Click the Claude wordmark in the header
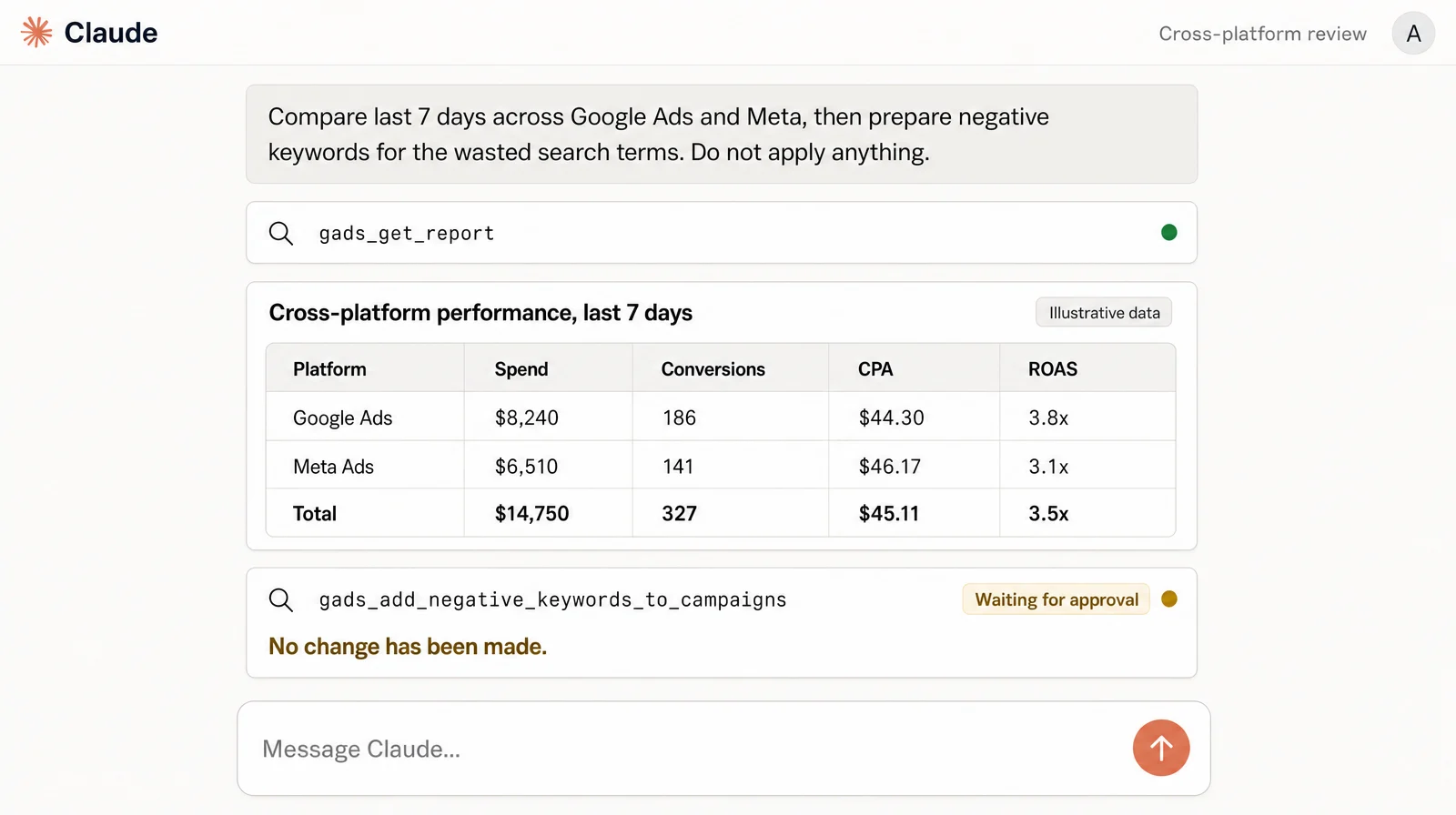This screenshot has height=815, width=1456. point(111,33)
